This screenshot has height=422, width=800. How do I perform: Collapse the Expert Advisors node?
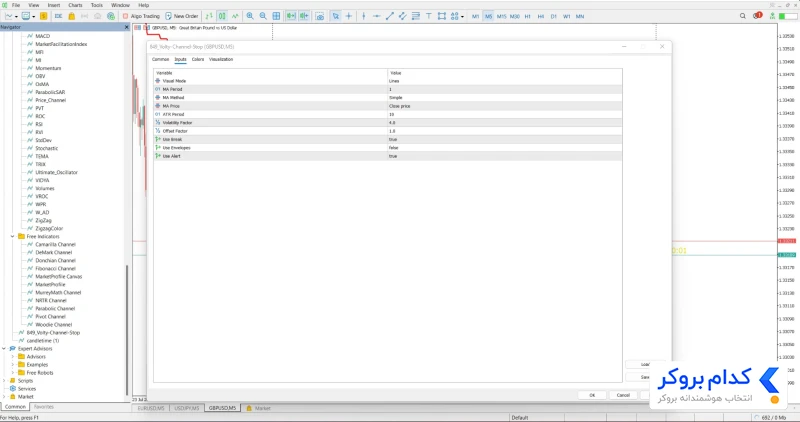click(4, 349)
